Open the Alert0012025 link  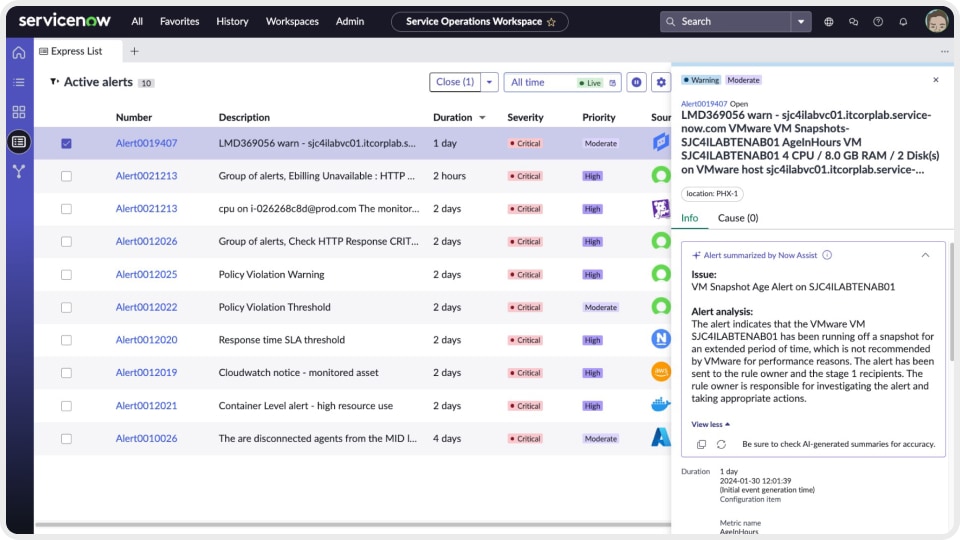146,274
